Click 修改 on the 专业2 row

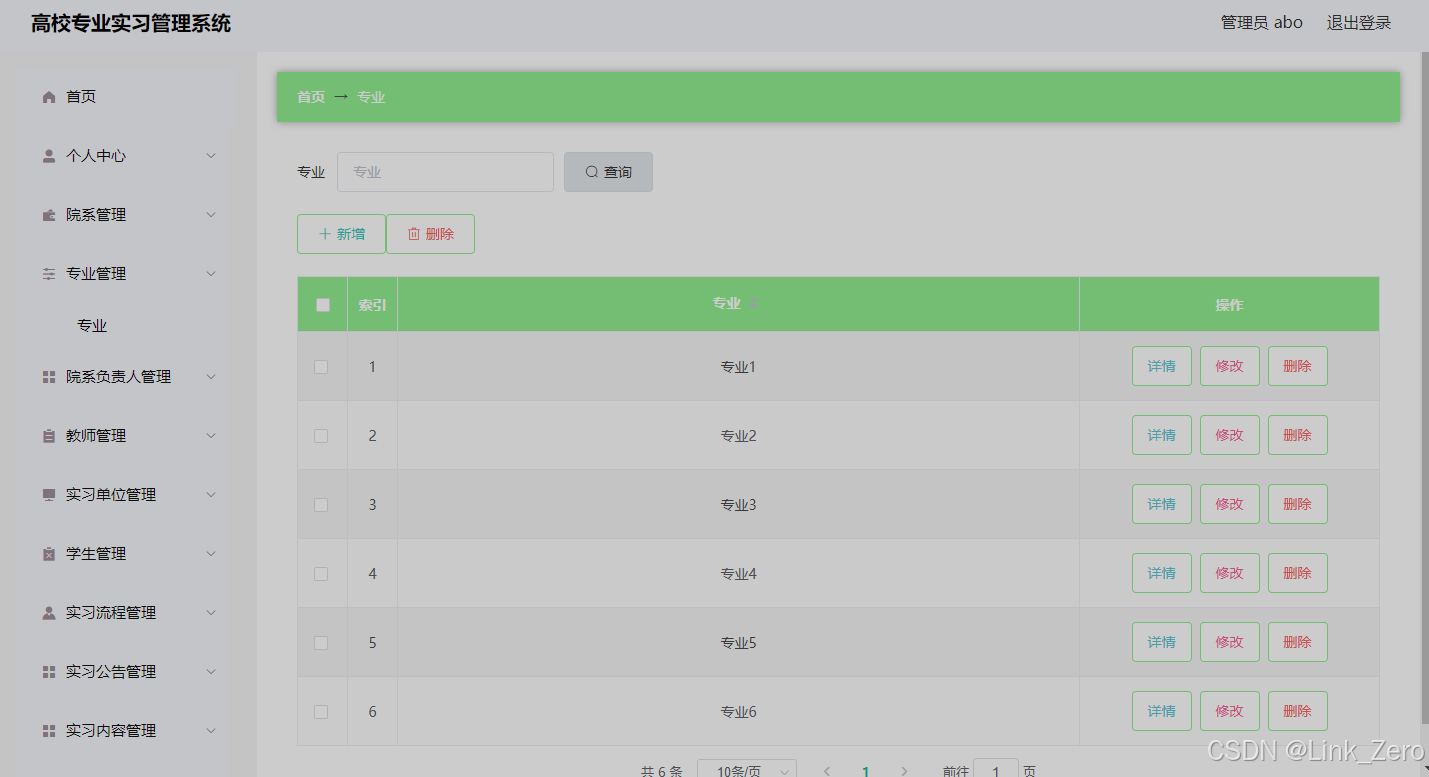click(x=1229, y=434)
